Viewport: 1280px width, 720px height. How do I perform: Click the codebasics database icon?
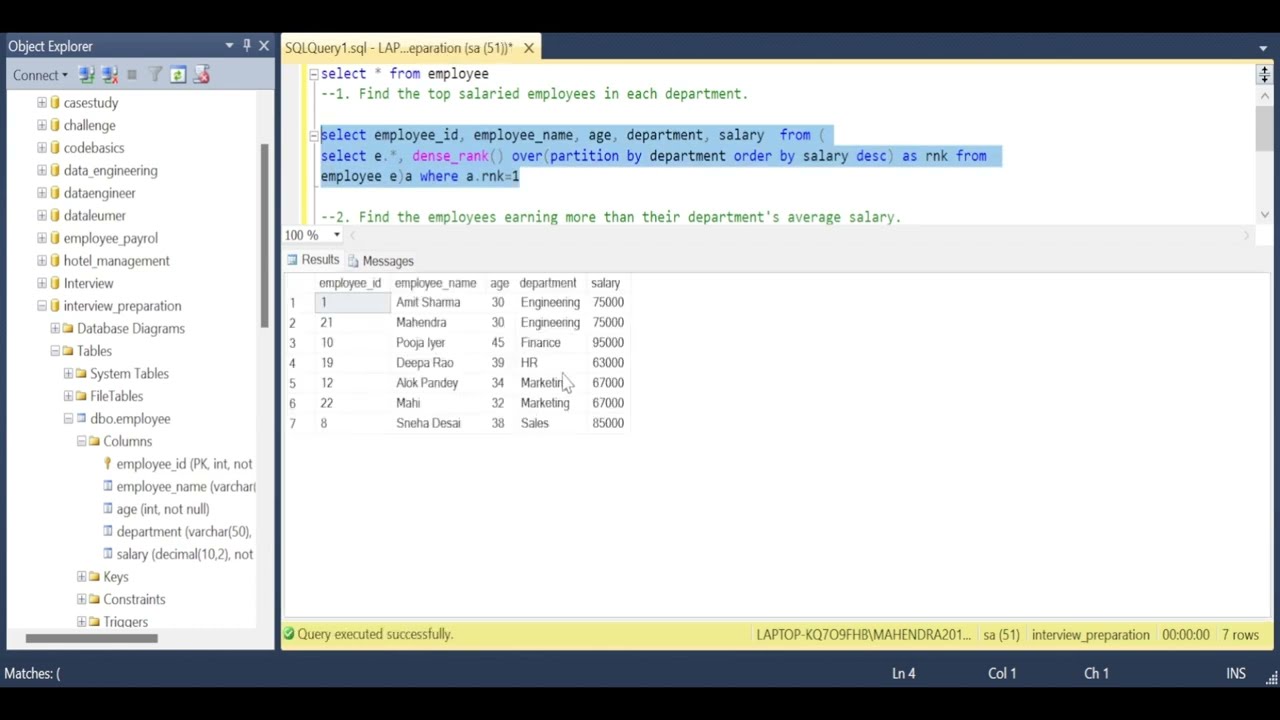point(54,148)
